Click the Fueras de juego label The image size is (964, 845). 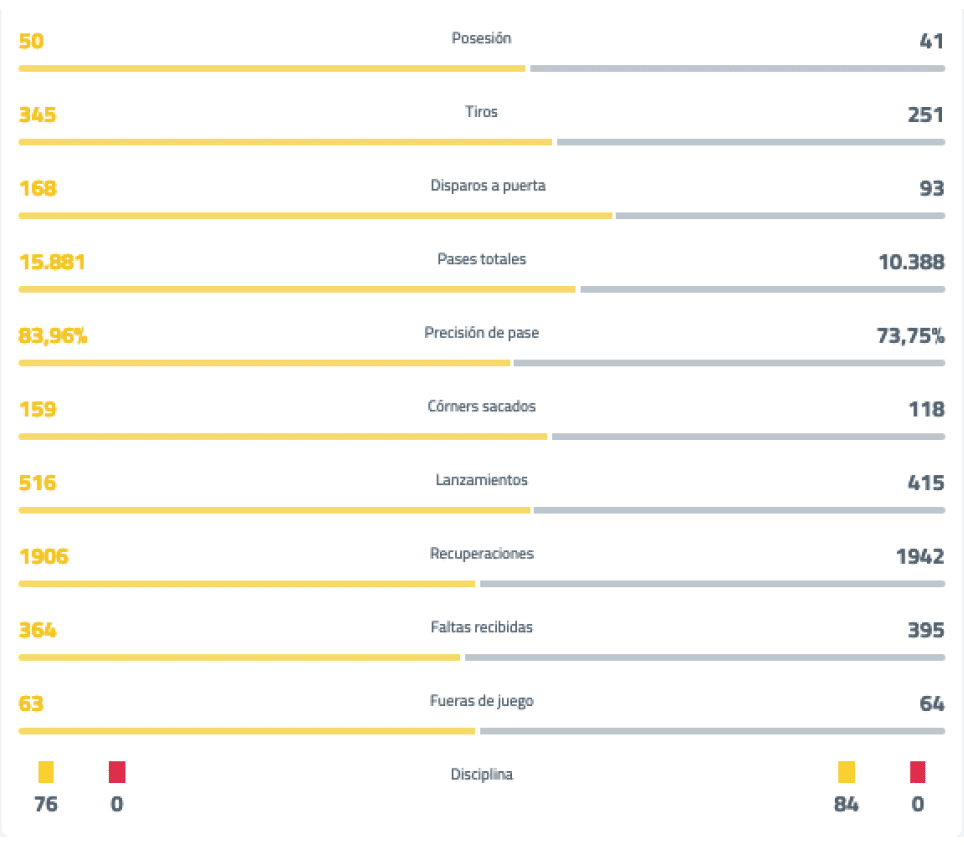pyautogui.click(x=481, y=701)
